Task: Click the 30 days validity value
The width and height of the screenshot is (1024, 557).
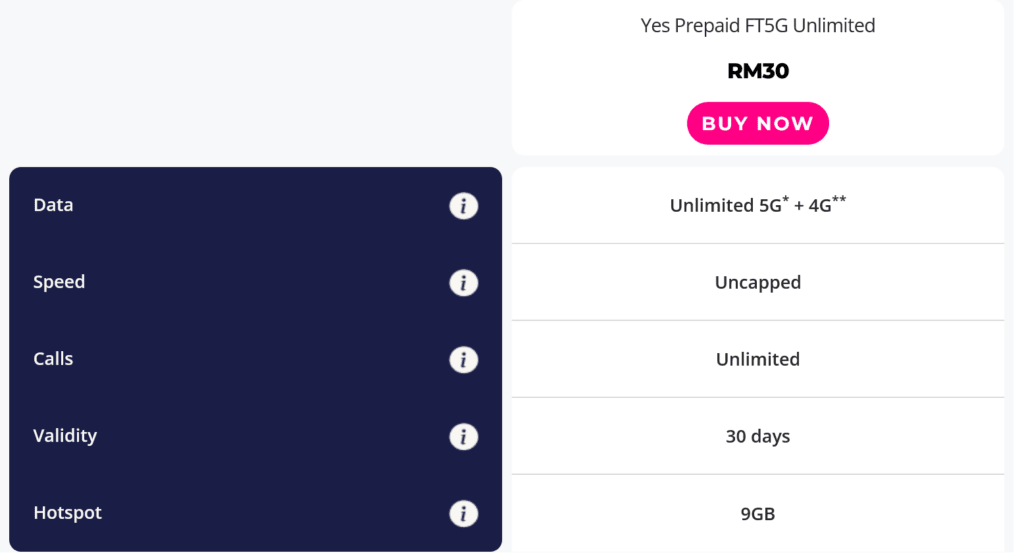Action: tap(757, 437)
